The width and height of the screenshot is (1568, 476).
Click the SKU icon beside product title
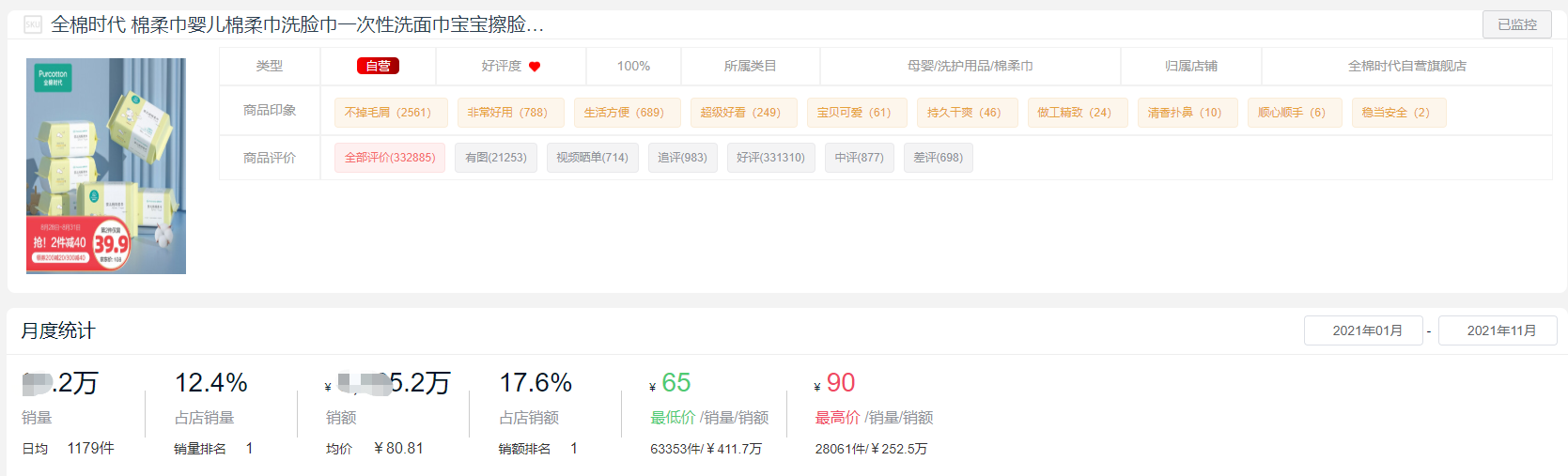coord(33,24)
